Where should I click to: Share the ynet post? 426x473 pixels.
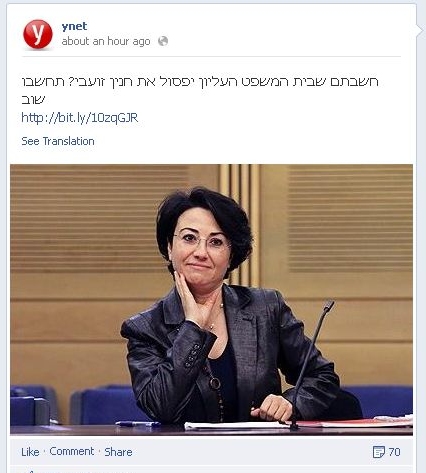click(118, 452)
